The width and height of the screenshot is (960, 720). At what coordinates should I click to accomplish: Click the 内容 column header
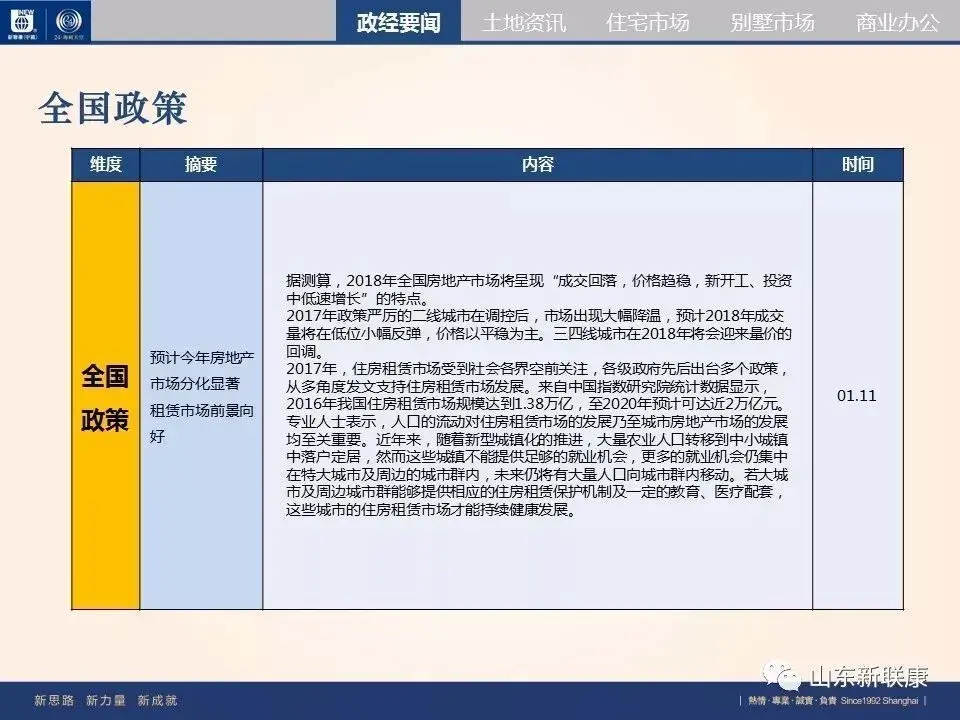(x=538, y=164)
